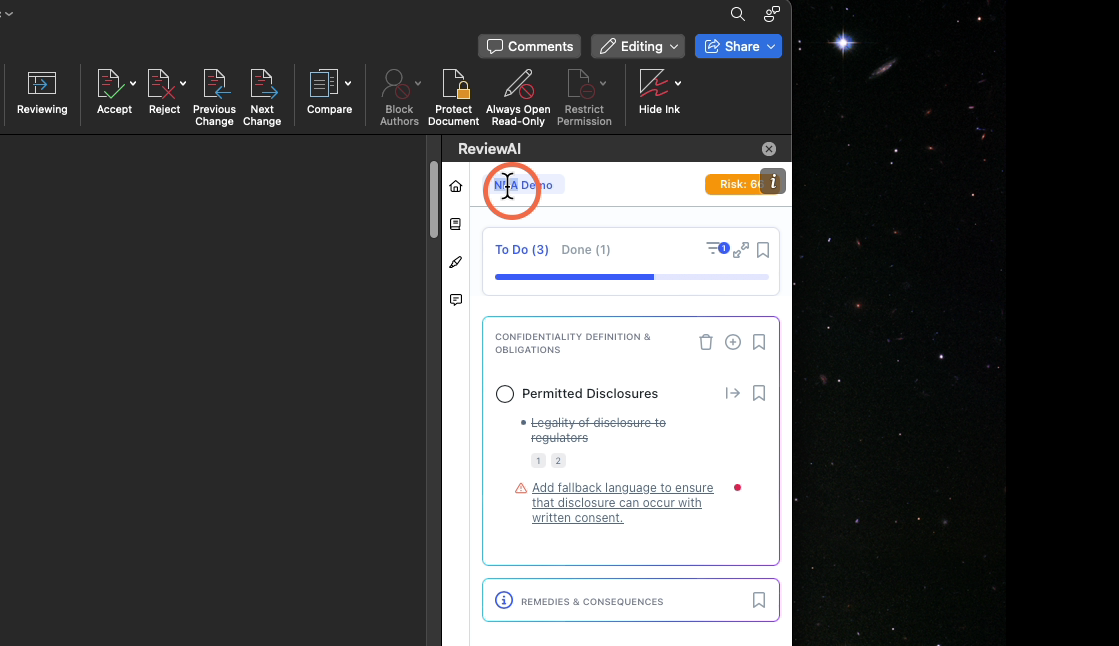Delete Confidentiality Definition section via trash
The height and width of the screenshot is (646, 1119).
[x=706, y=343]
